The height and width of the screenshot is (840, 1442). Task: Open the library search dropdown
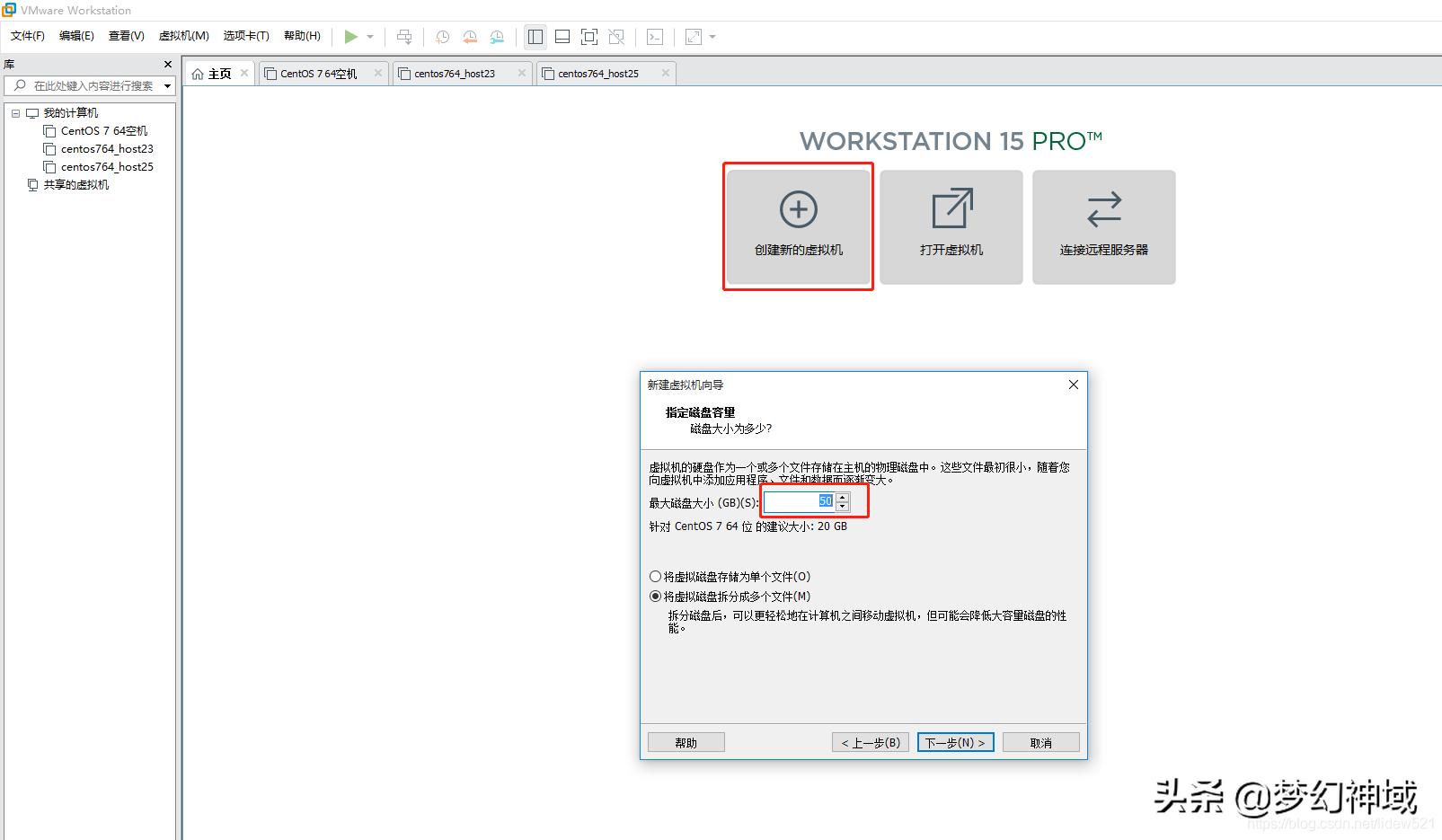coord(167,85)
